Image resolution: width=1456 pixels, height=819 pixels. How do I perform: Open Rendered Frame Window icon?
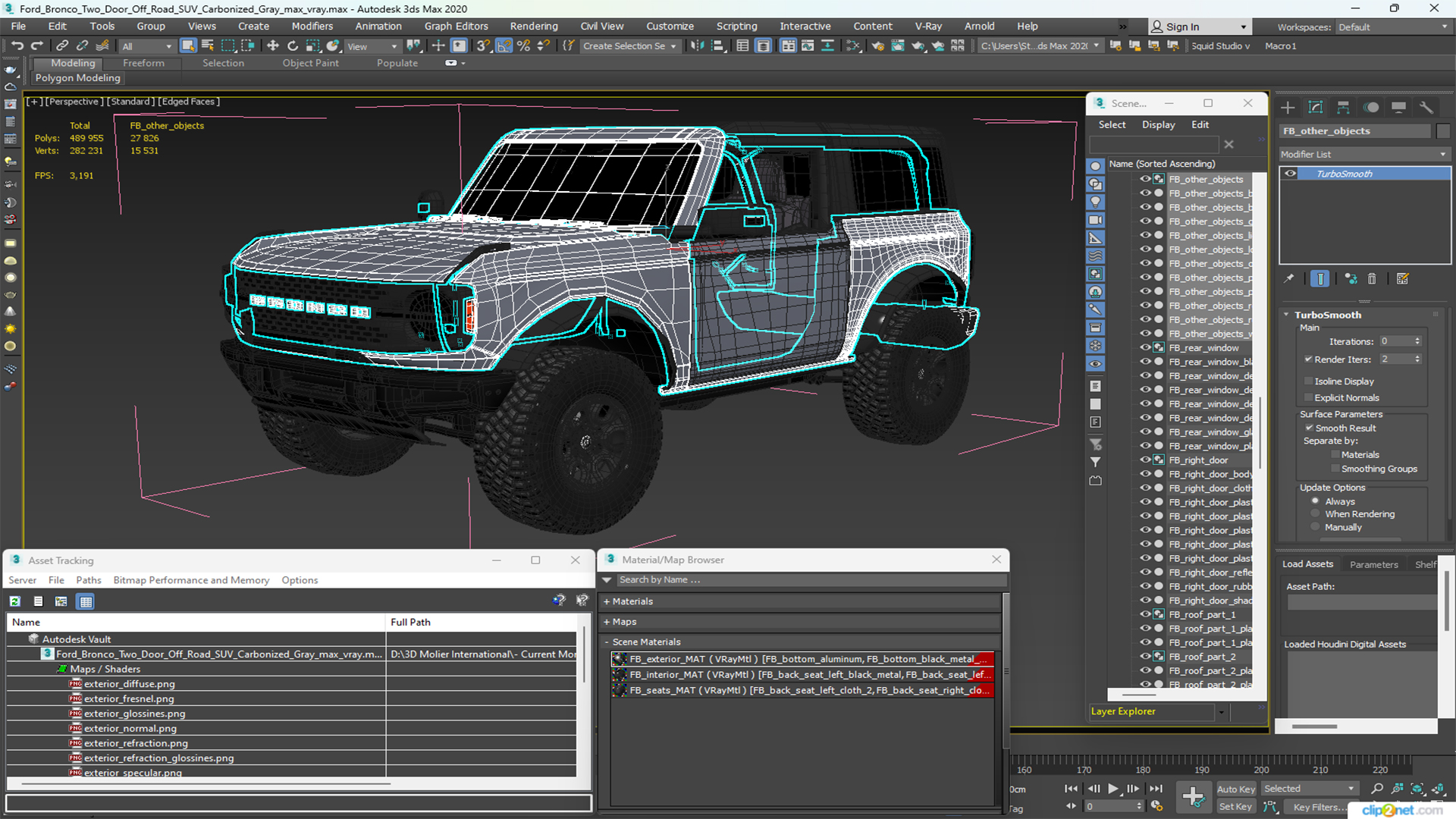898,45
